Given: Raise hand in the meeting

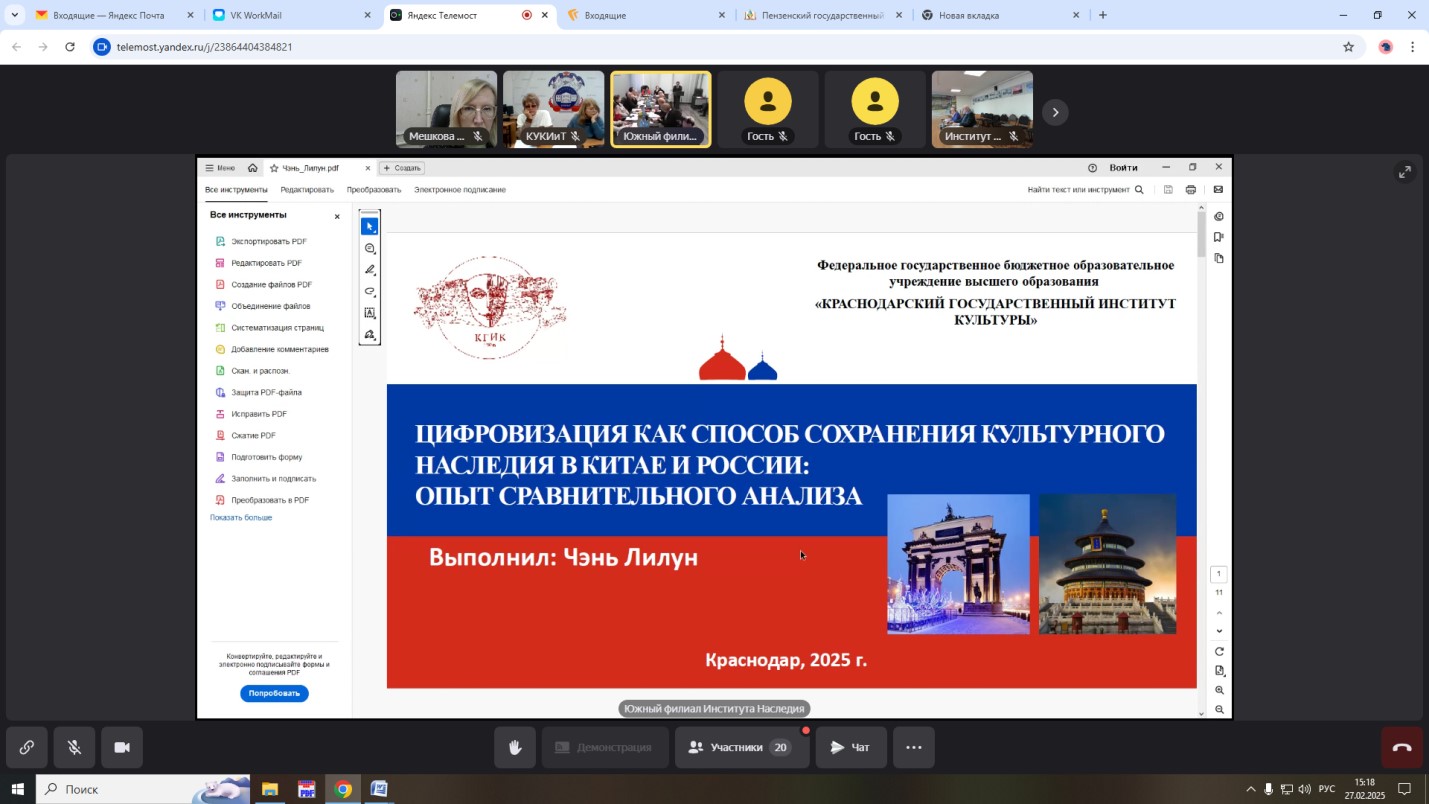Looking at the screenshot, I should click(515, 748).
